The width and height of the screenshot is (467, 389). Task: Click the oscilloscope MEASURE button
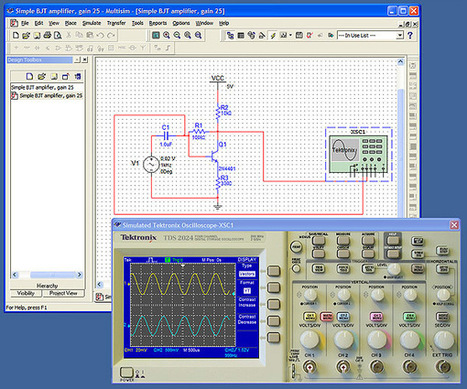[343, 240]
